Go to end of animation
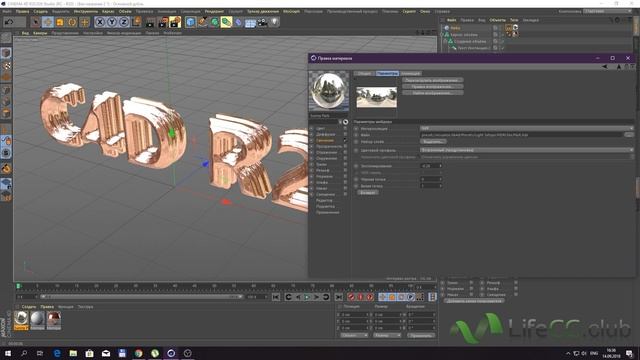 tap(338, 297)
